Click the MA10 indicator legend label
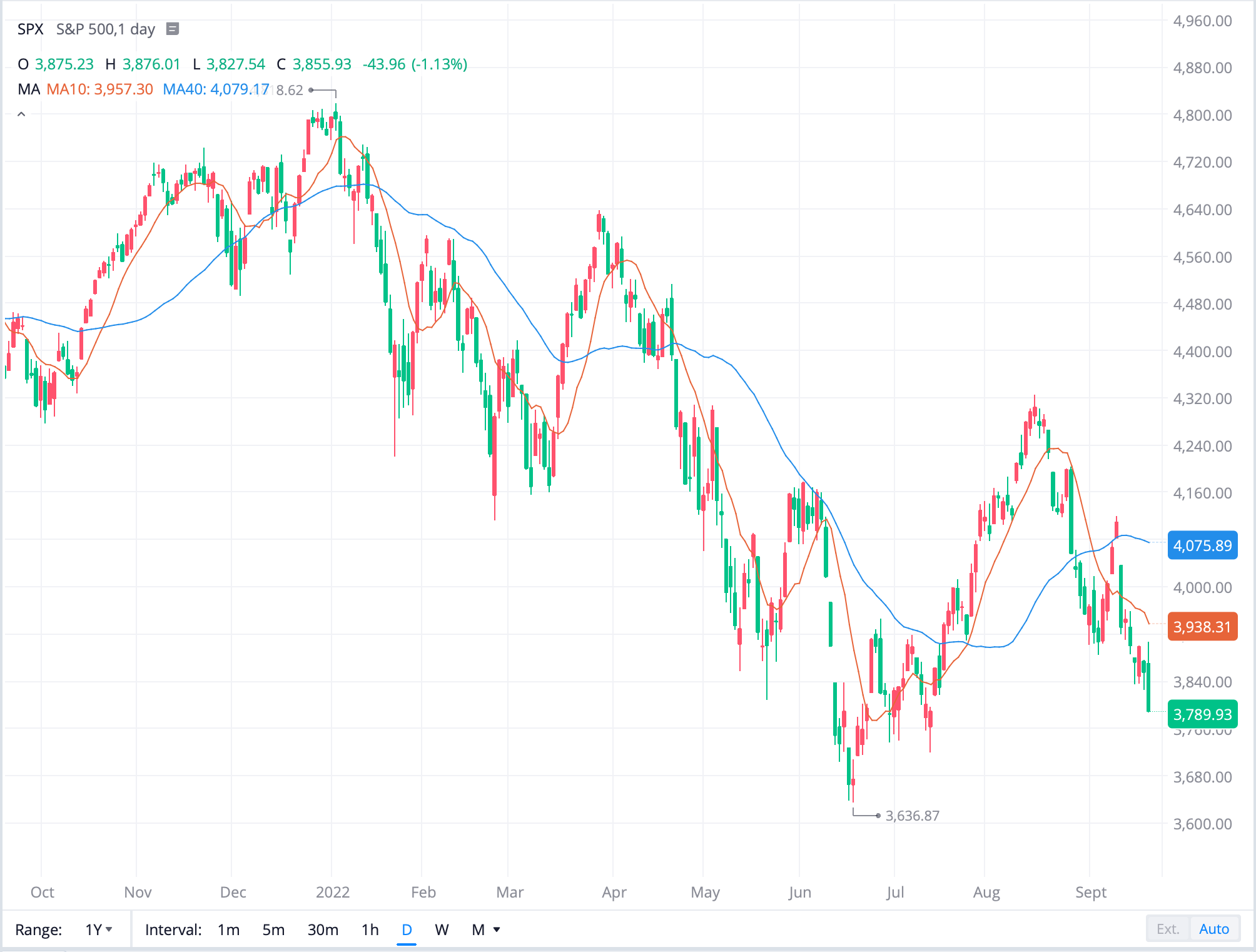Viewport: 1256px width, 952px height. click(x=99, y=89)
